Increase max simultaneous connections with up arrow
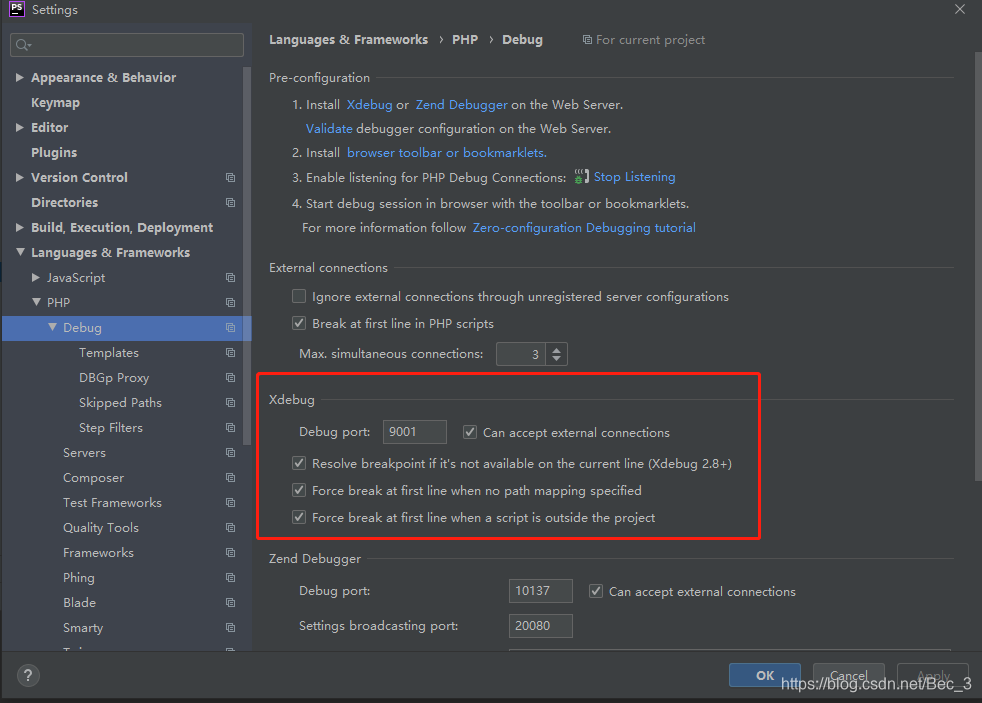Screen dimensions: 982x703 556,349
